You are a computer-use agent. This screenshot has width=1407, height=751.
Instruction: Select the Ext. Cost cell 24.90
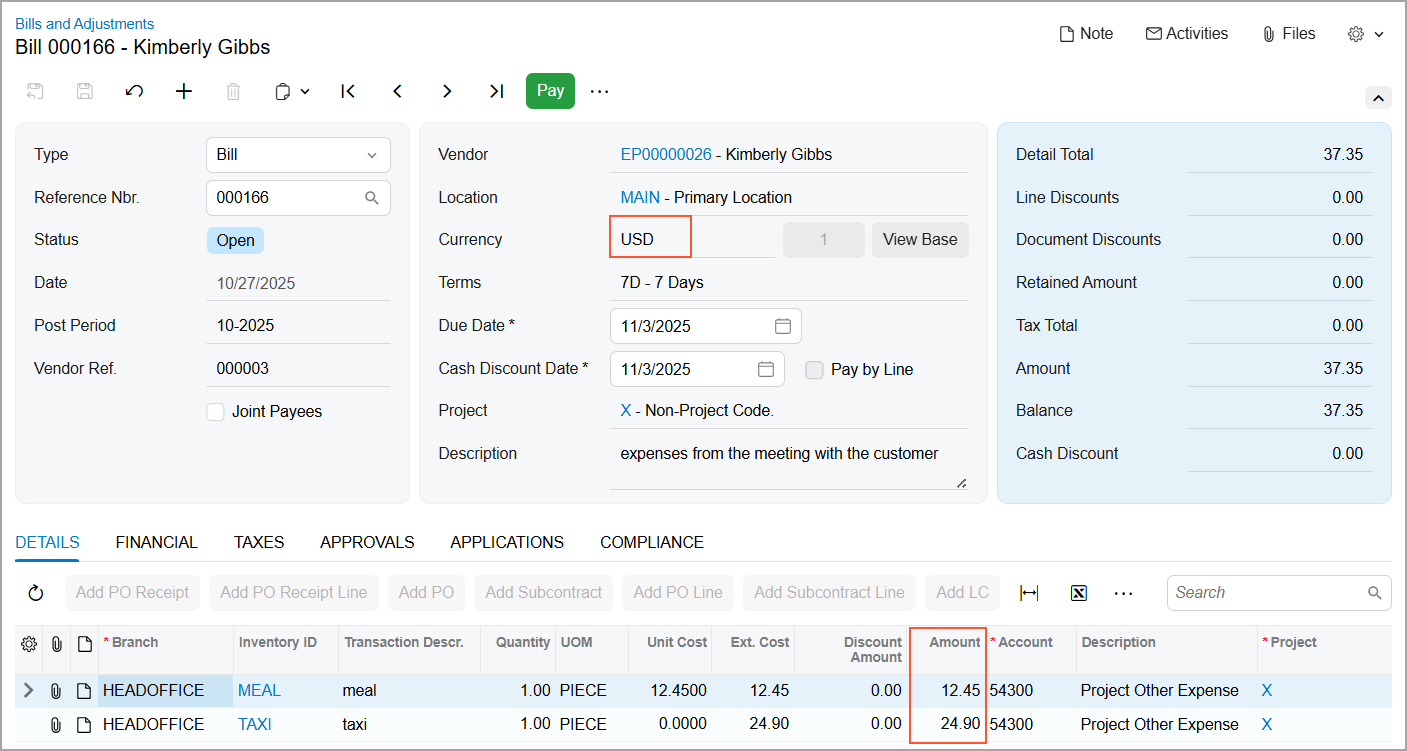753,725
